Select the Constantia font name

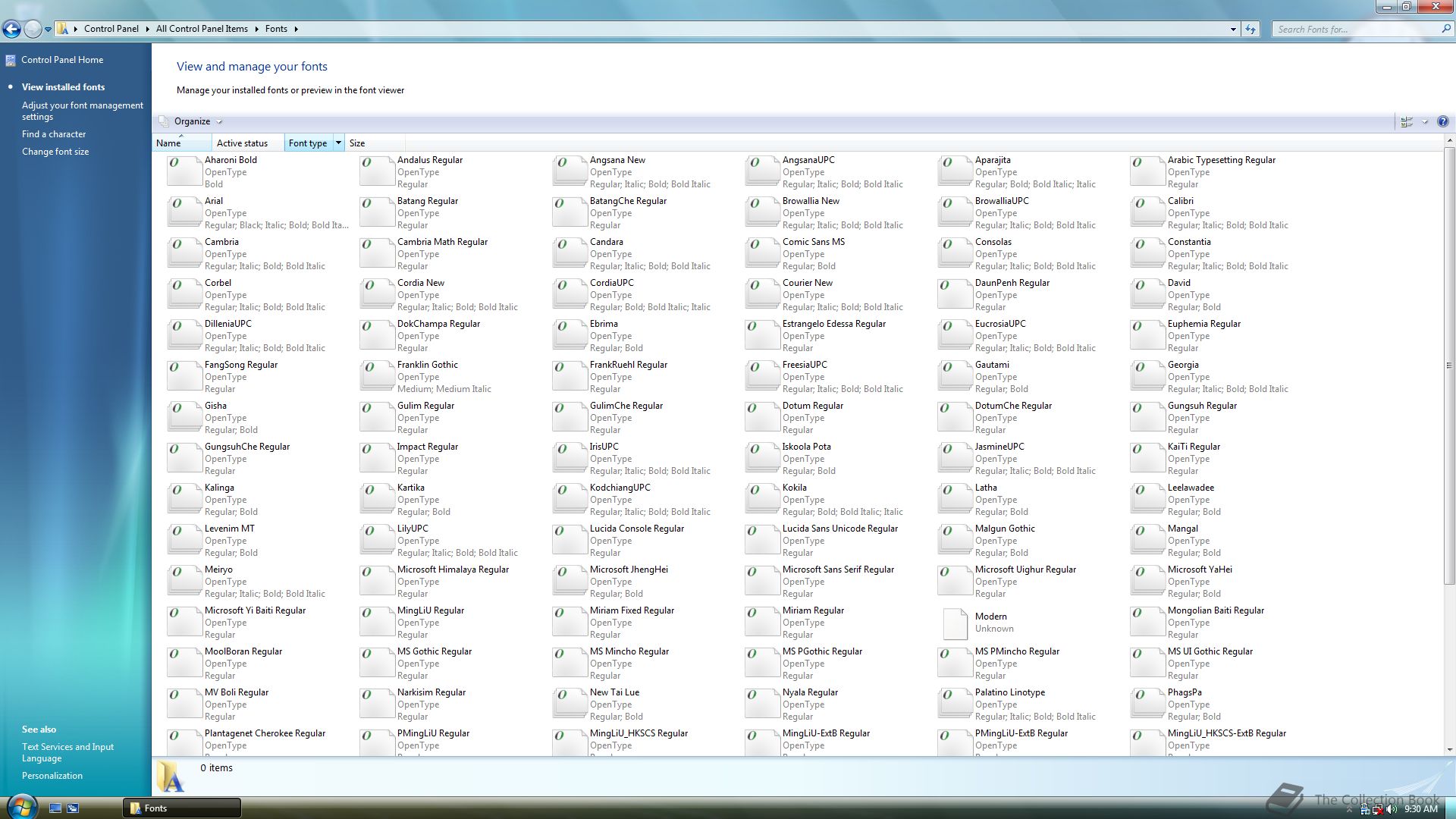click(x=1189, y=242)
